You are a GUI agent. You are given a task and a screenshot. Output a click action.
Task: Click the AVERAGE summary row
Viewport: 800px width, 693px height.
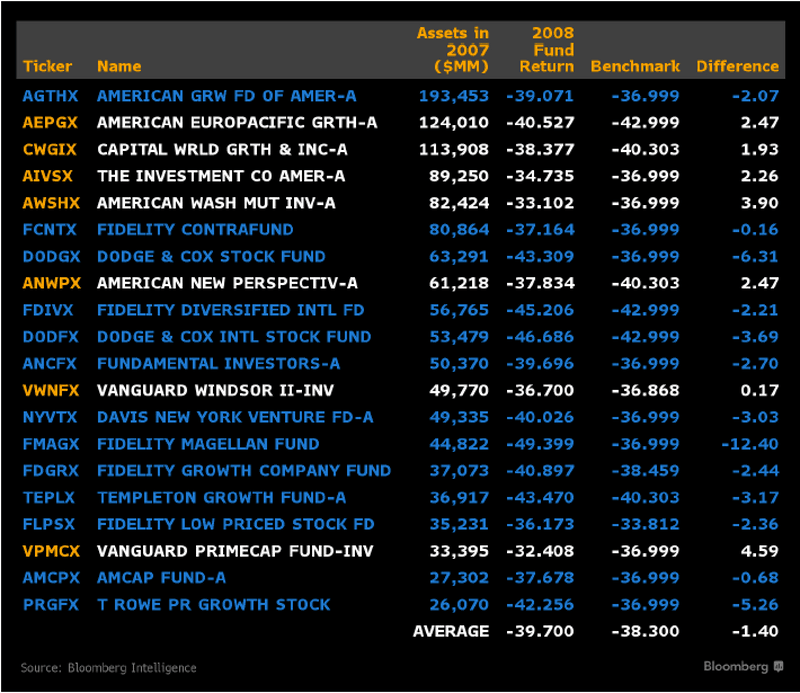click(x=449, y=631)
